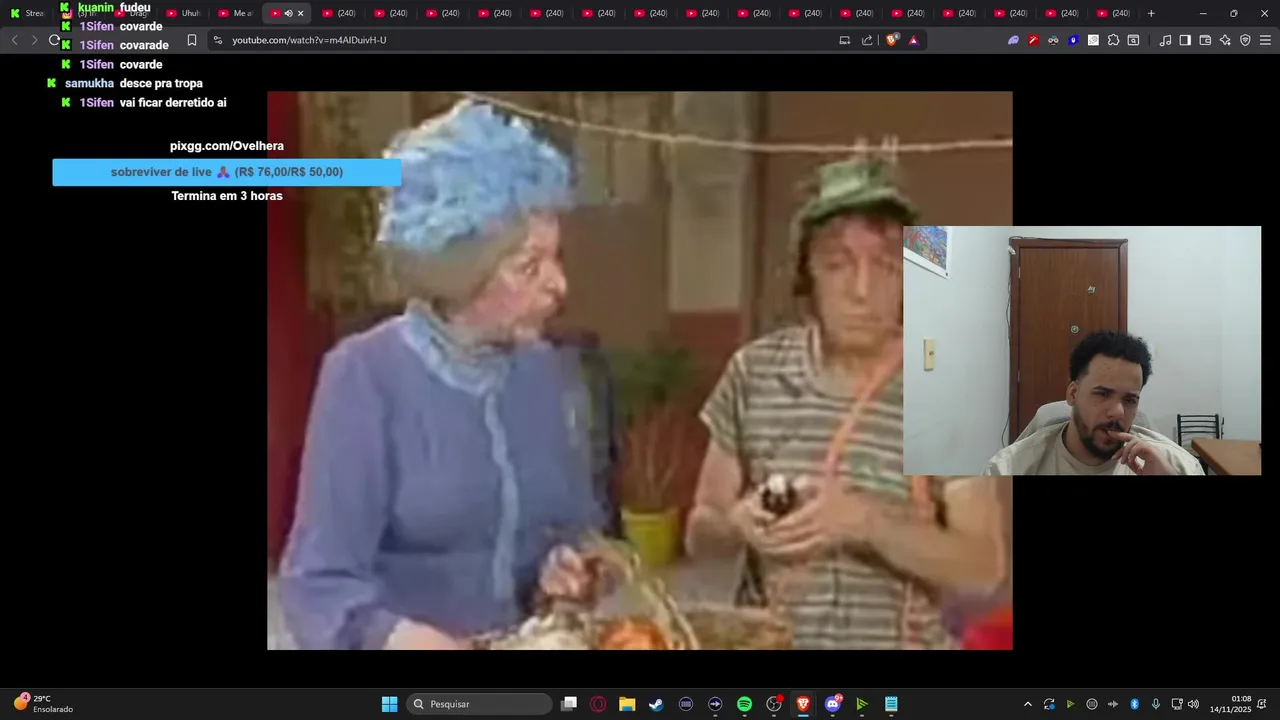The height and width of the screenshot is (720, 1280).
Task: Open Opera GX from the taskbar
Action: click(598, 704)
